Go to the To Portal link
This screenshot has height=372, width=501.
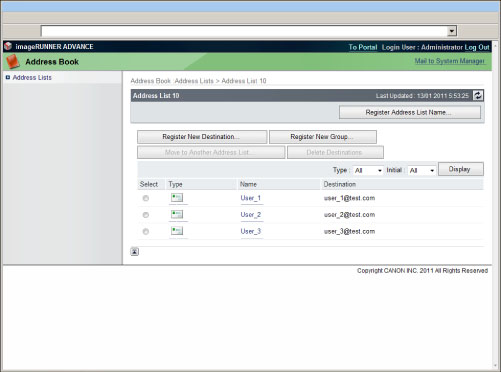point(363,47)
